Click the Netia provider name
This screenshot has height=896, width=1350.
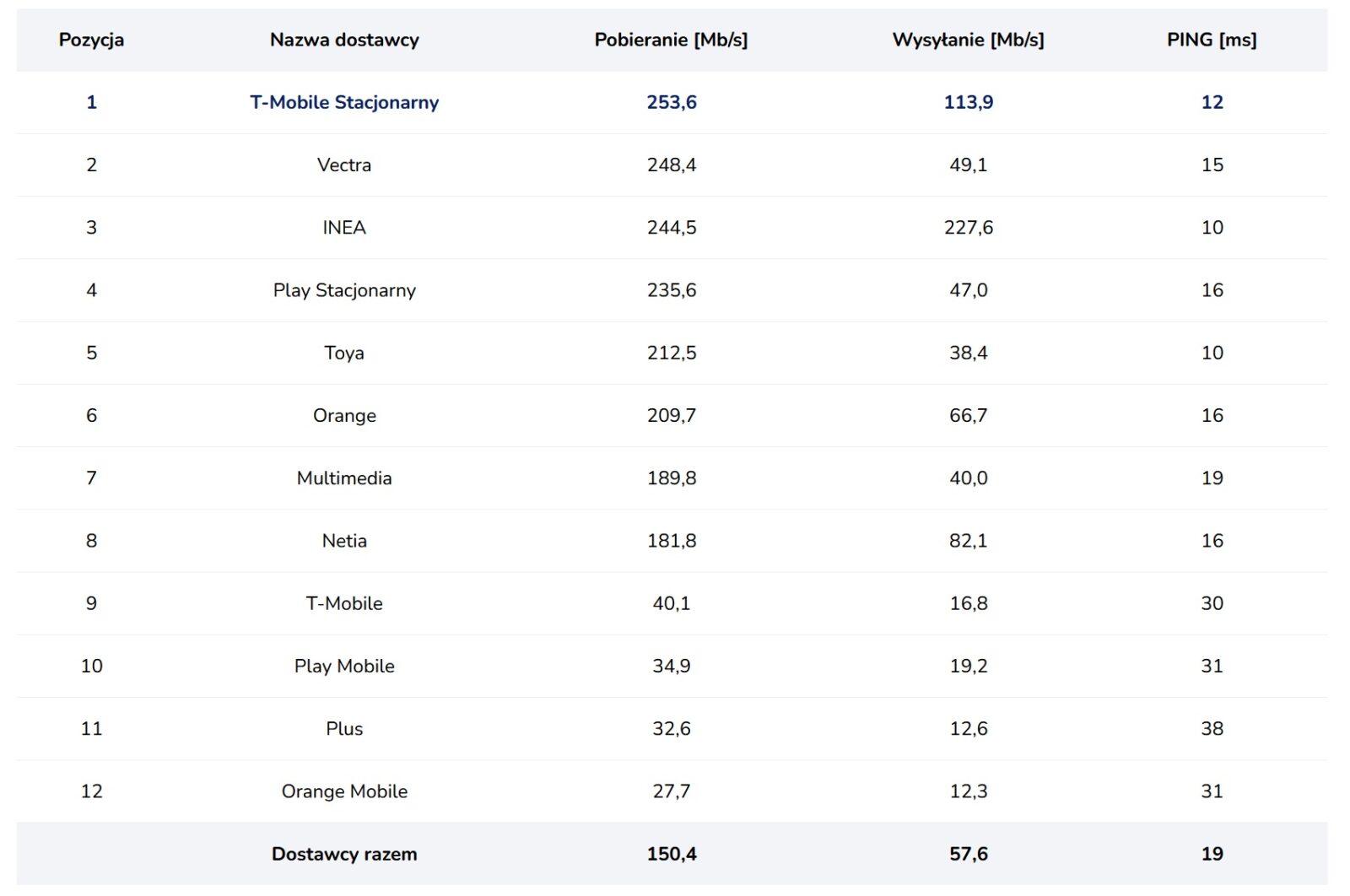point(344,541)
